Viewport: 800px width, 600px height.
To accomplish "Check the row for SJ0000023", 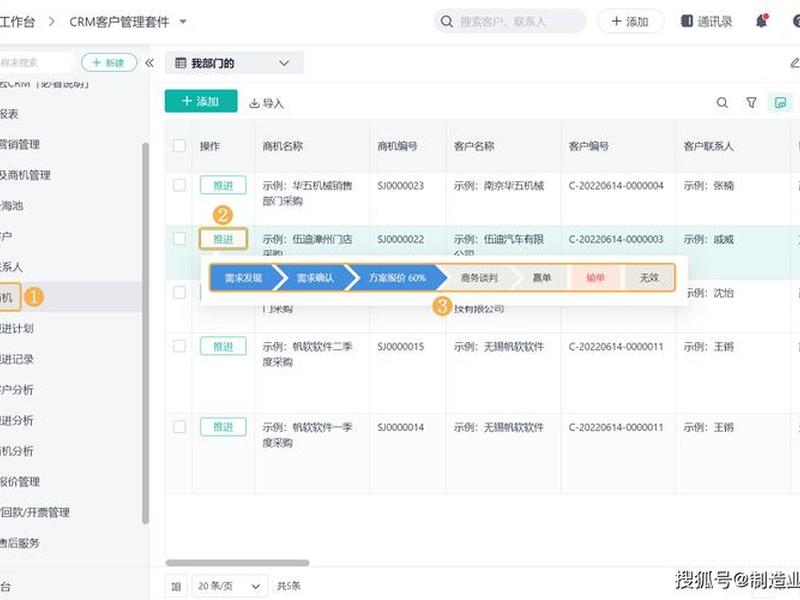I will (x=180, y=185).
